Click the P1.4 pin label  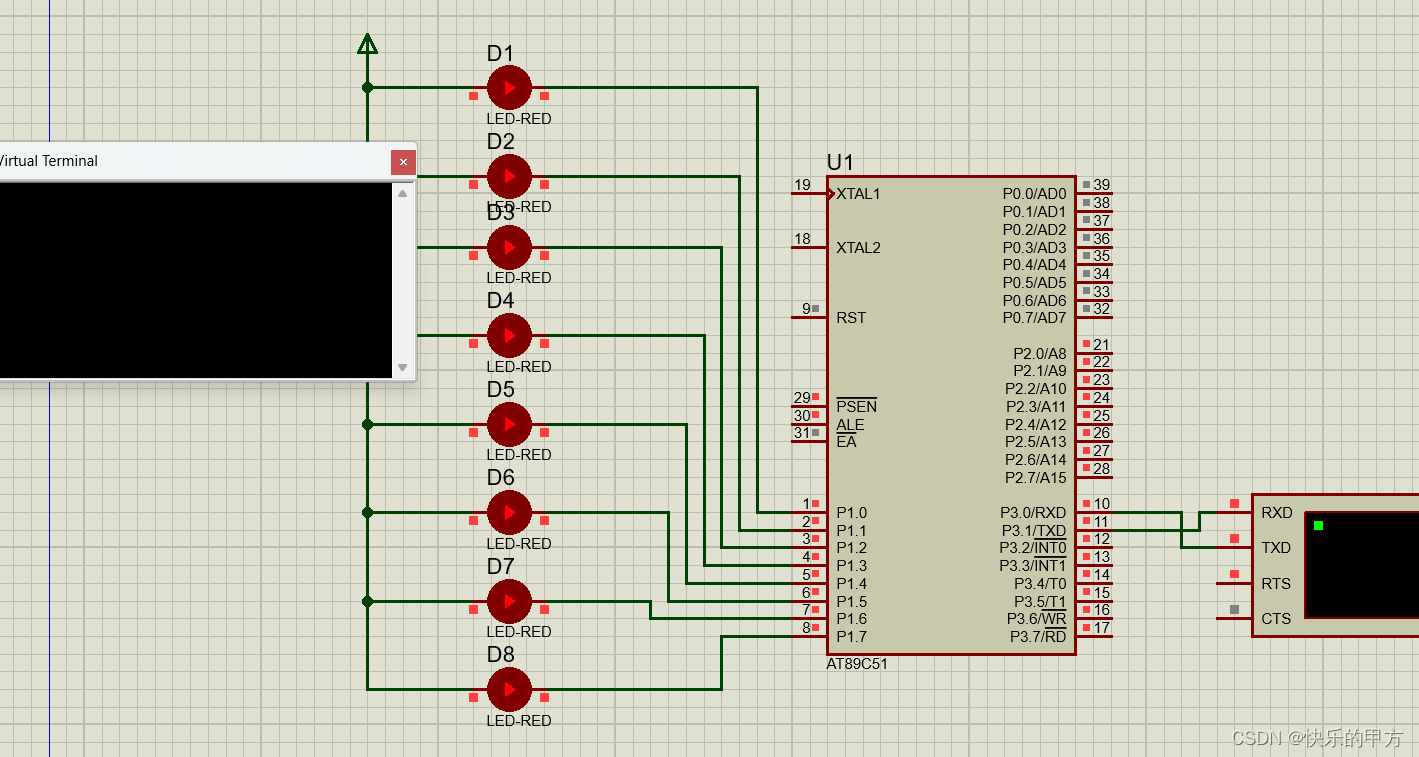click(x=852, y=584)
